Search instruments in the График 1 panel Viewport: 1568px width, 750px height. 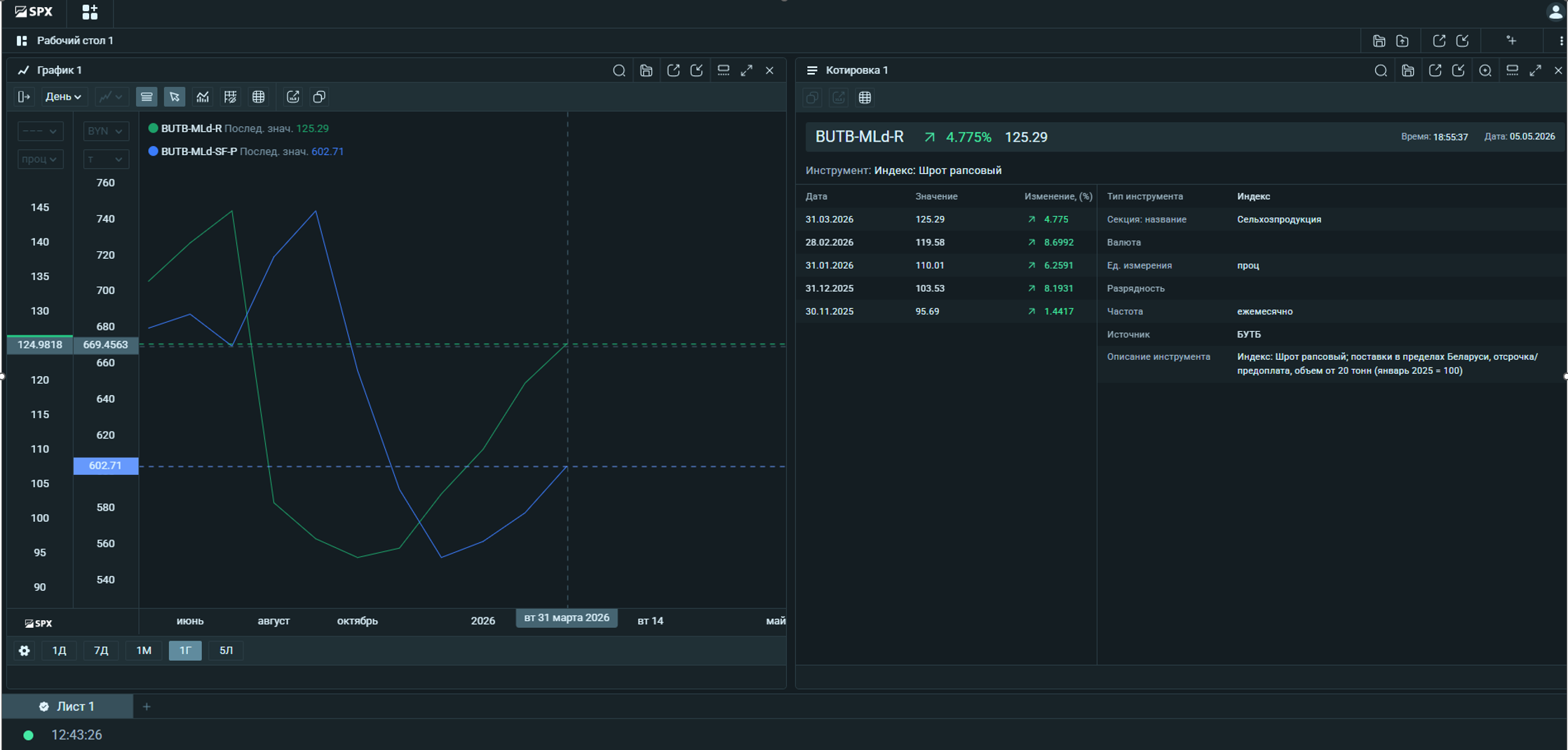point(619,70)
